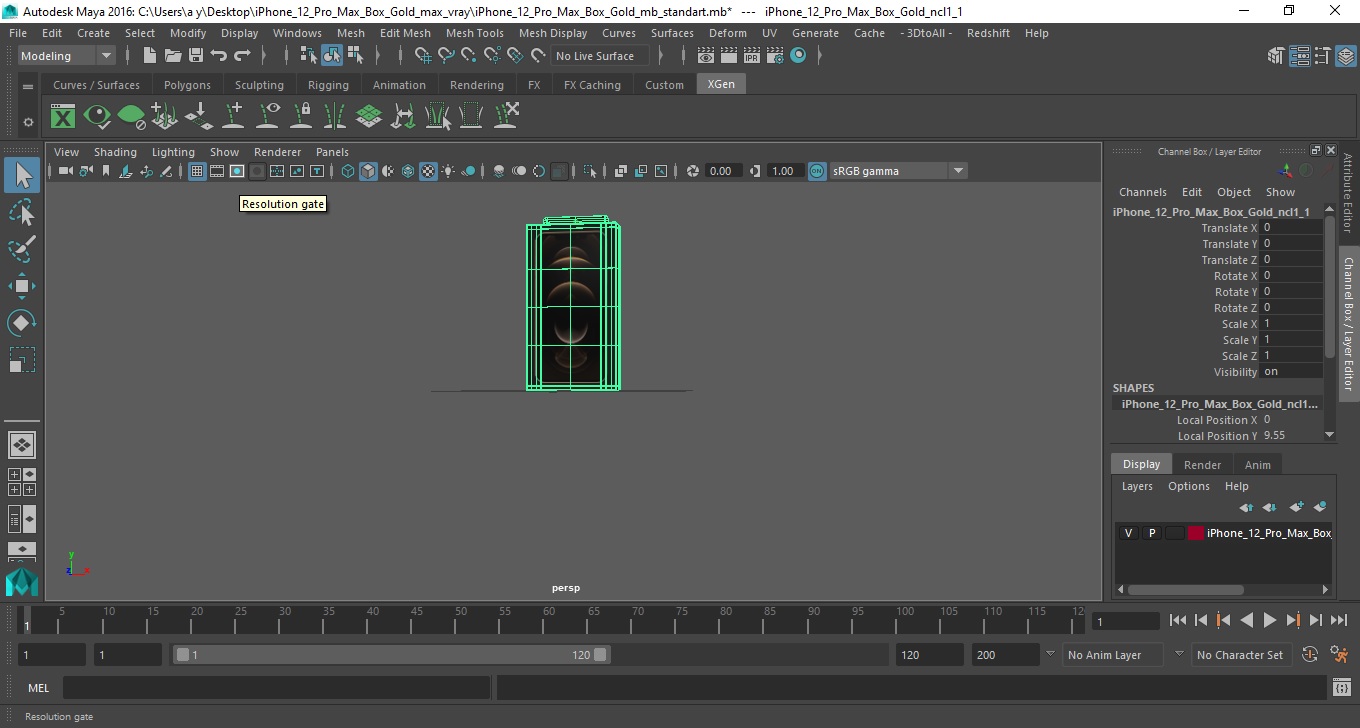Click the viewport select camera icon
This screenshot has height=728, width=1360.
pos(65,171)
